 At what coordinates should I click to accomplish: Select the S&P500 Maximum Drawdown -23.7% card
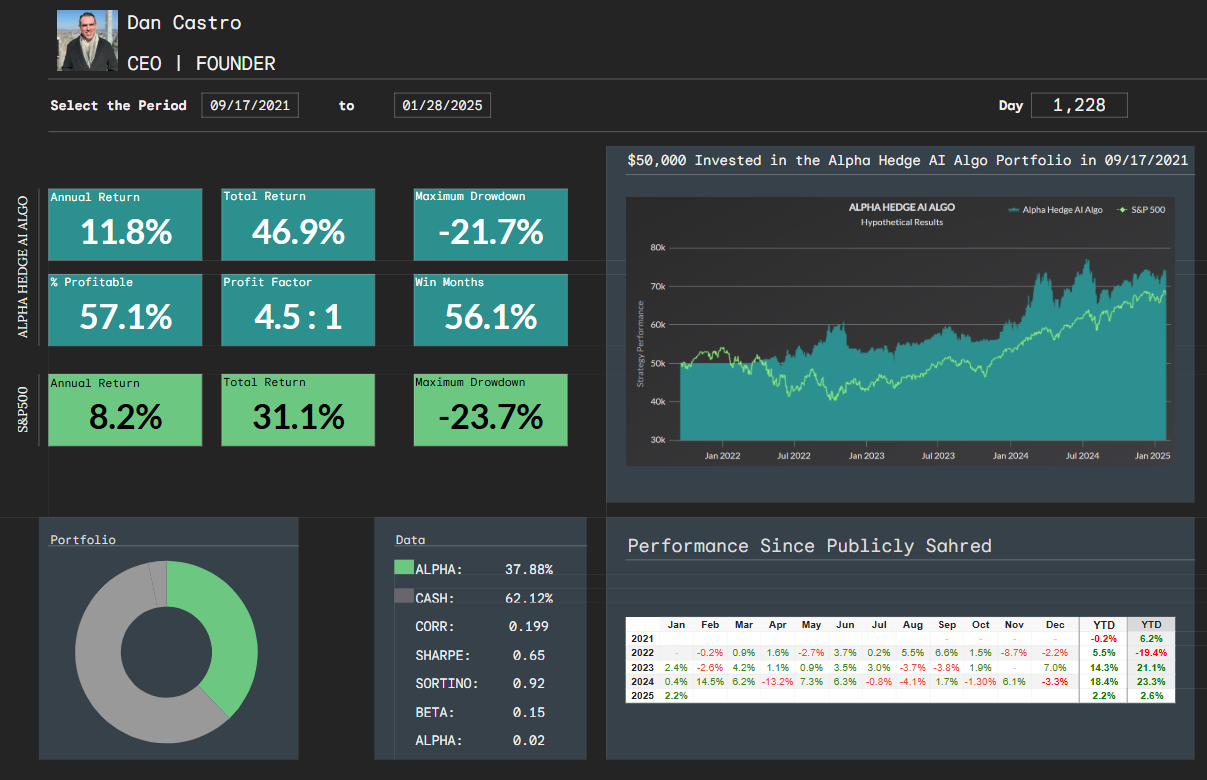(x=490, y=410)
